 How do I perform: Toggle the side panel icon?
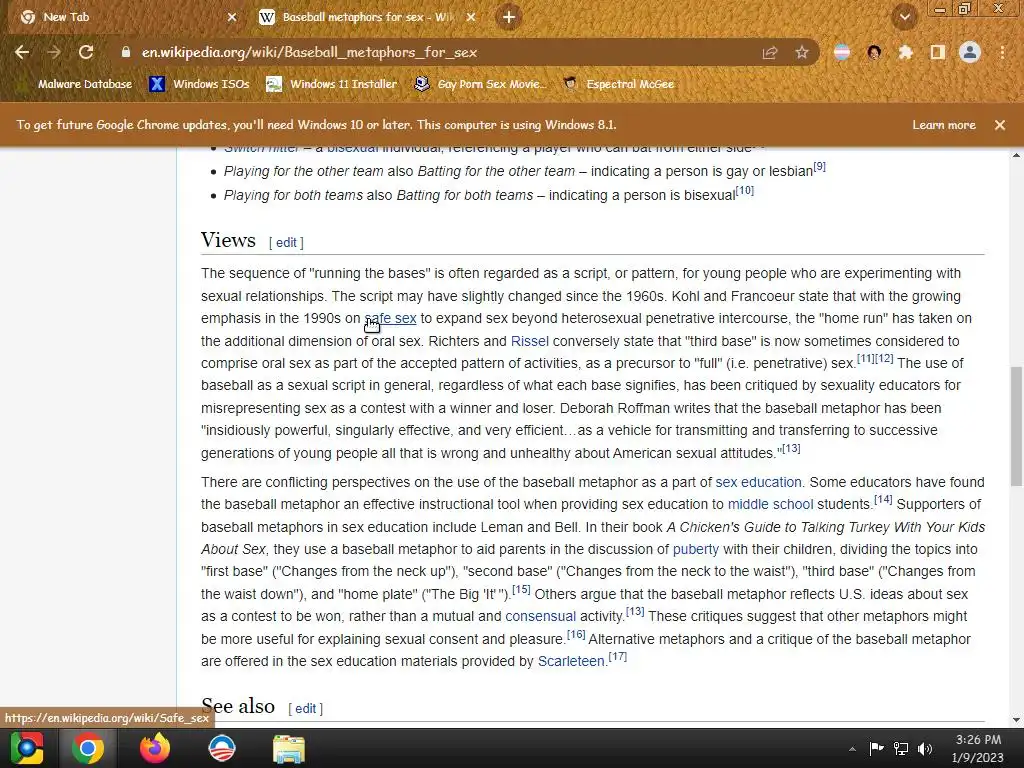(x=938, y=52)
